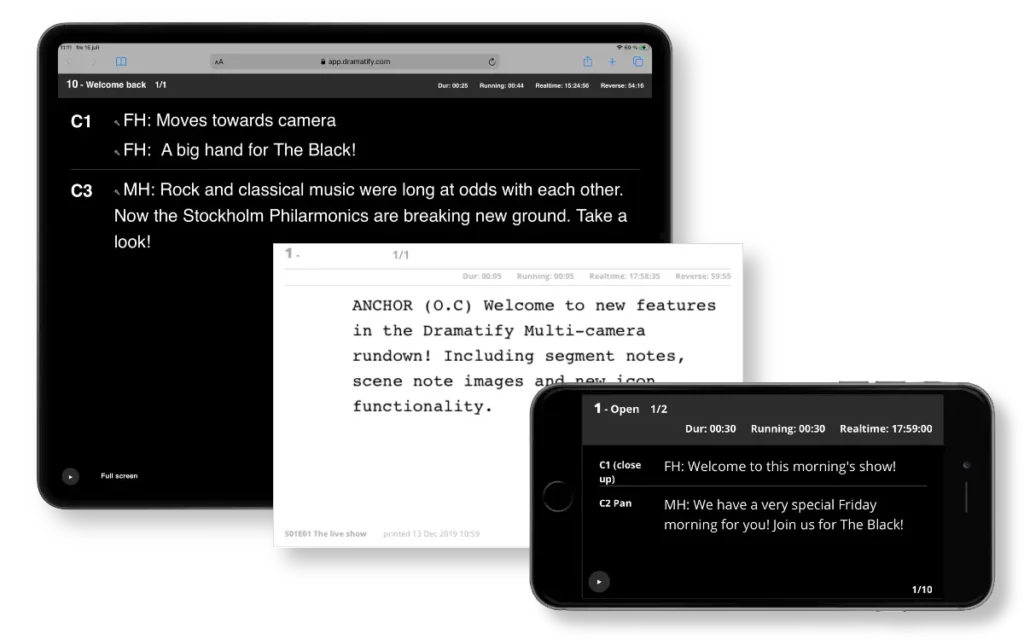The image size is (1024, 640).
Task: Click the note icon before 'Moves towards camera'
Action: [x=117, y=123]
